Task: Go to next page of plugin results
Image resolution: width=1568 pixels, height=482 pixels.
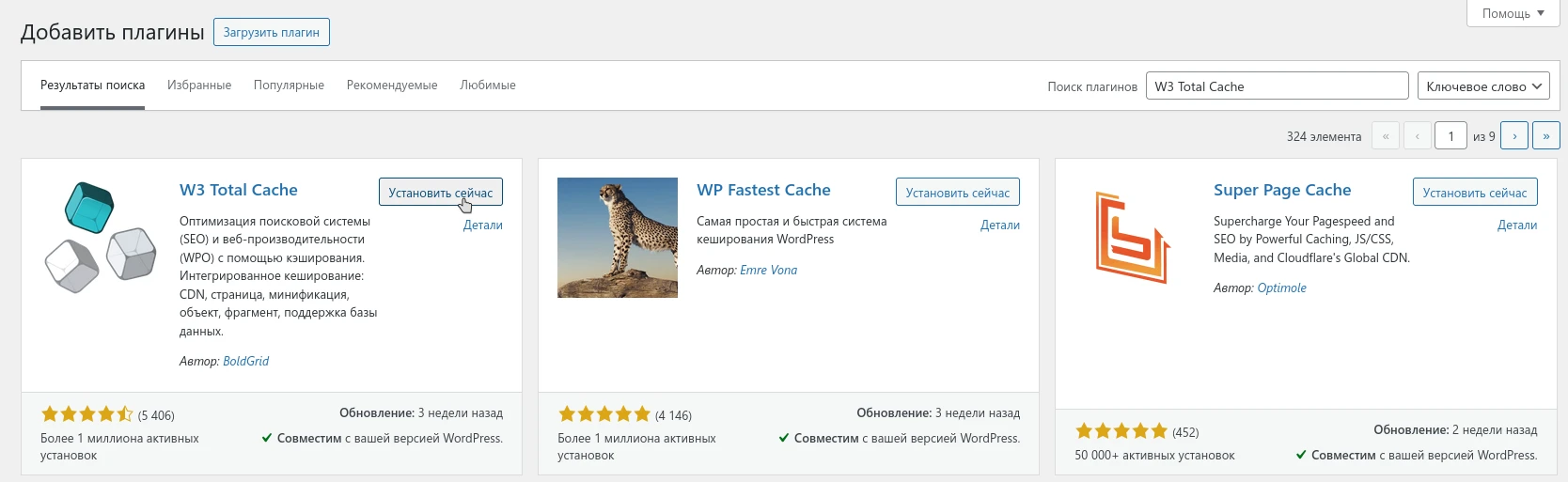Action: pos(1513,136)
